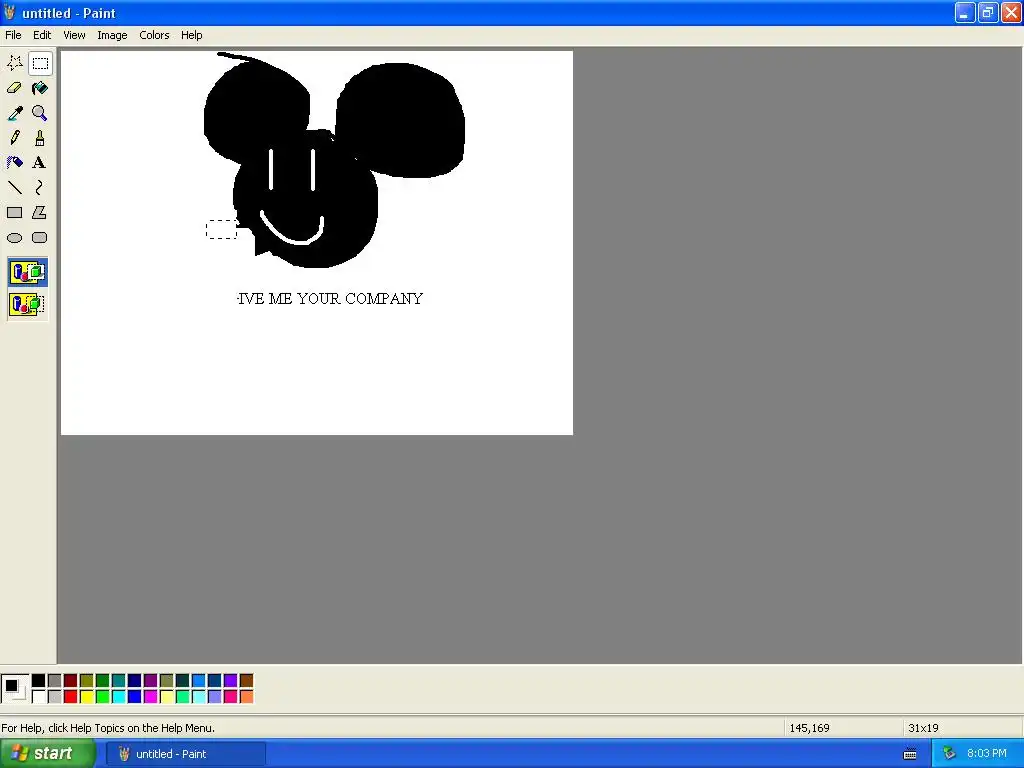Click the selection size '31x19' in status bar

[923, 728]
